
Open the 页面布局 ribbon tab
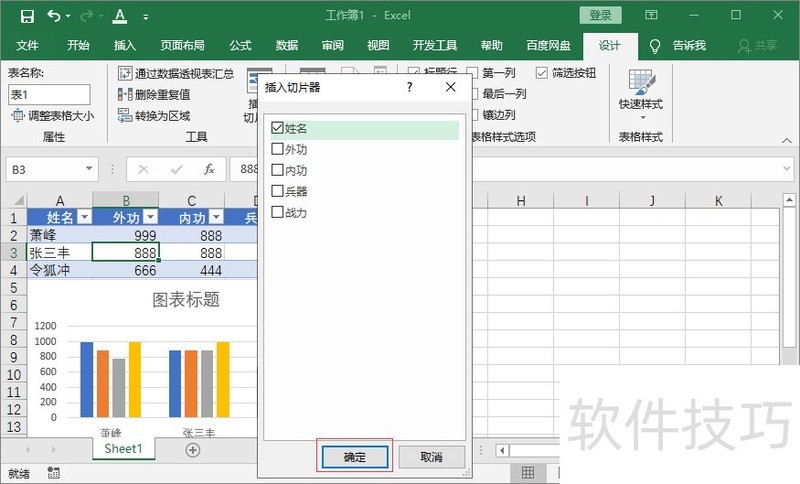pyautogui.click(x=182, y=45)
